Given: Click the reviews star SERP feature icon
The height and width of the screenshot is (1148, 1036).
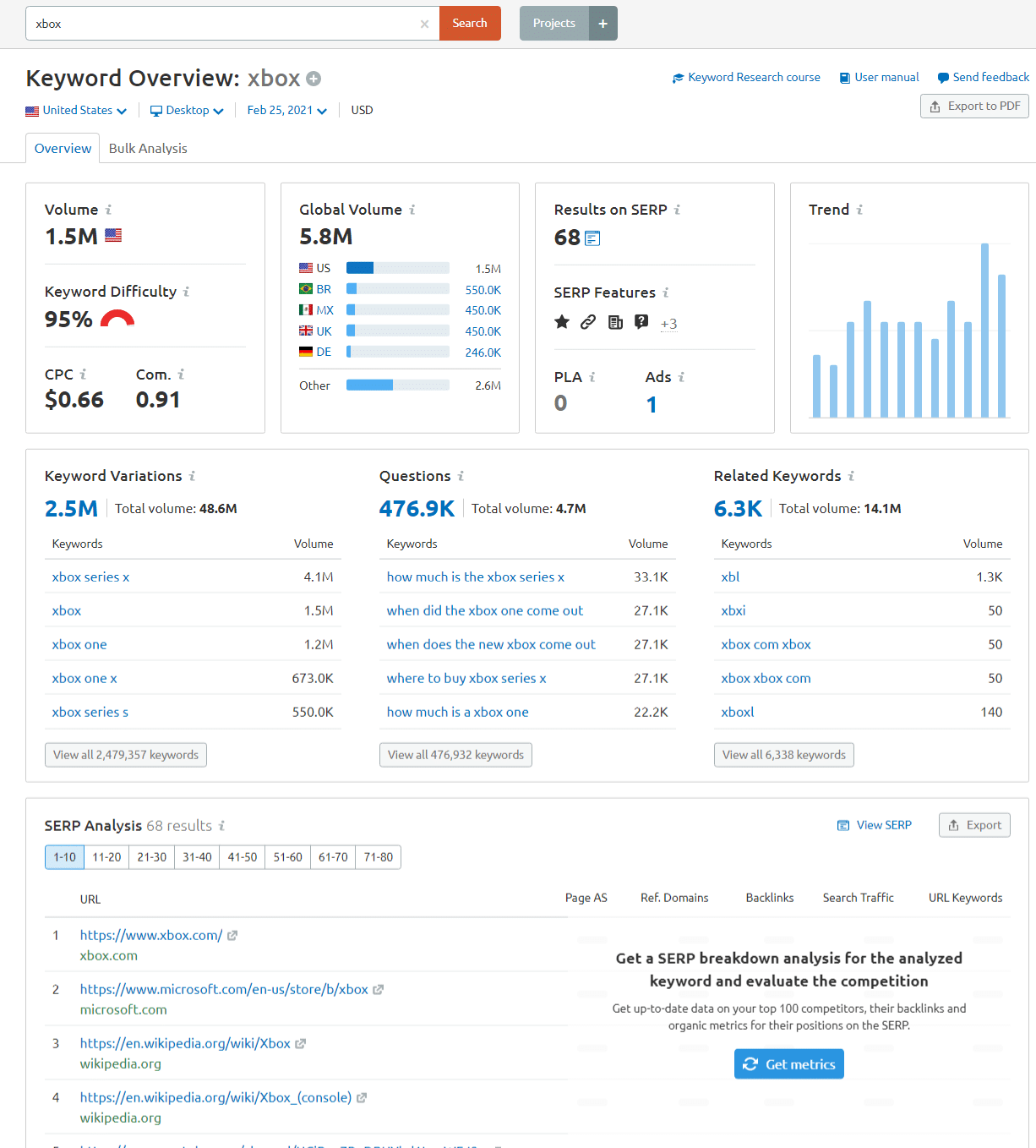Looking at the screenshot, I should 562,321.
